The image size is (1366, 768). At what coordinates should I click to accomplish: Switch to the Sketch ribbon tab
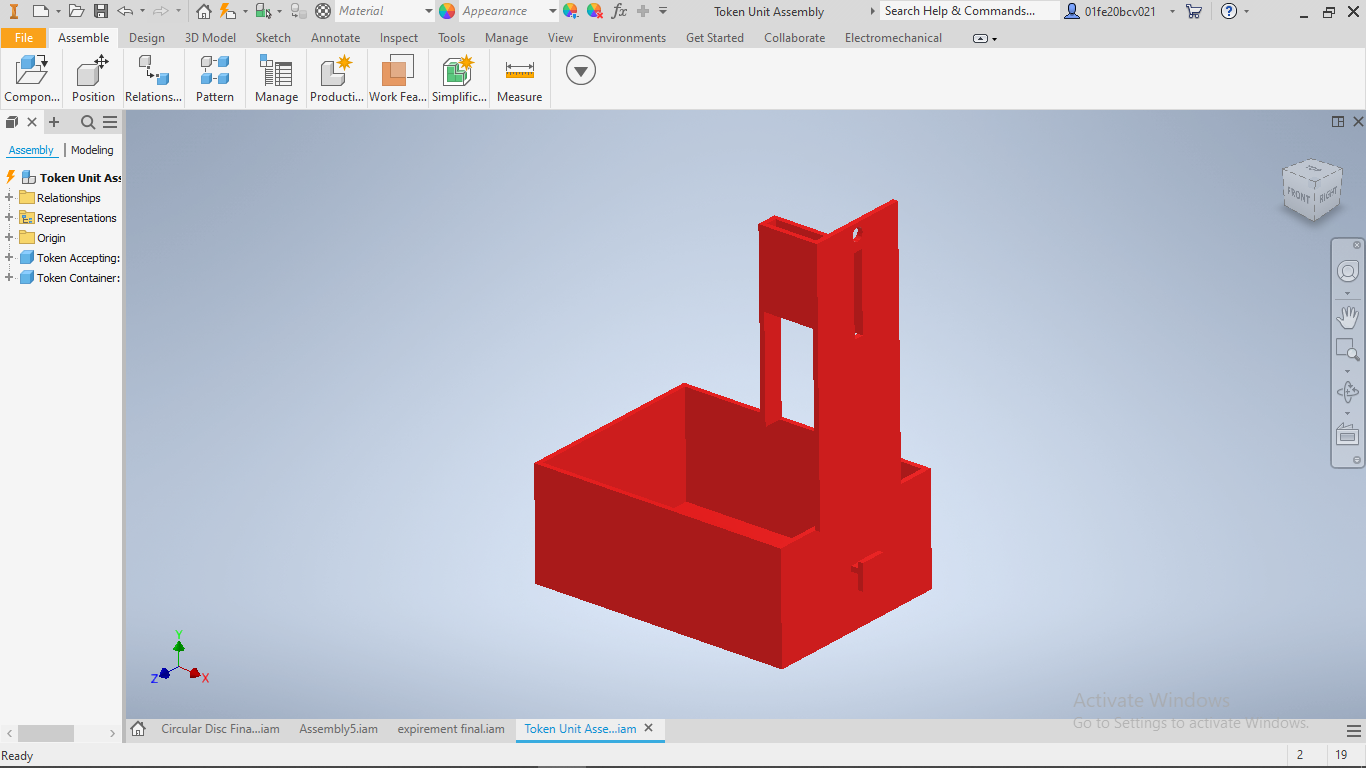point(273,38)
